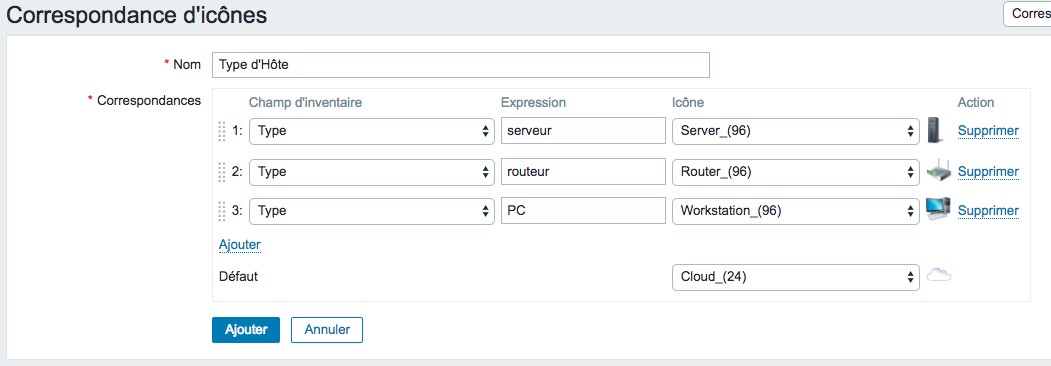The height and width of the screenshot is (366, 1051).
Task: Grab the drag handle of row 1
Action: 223,131
